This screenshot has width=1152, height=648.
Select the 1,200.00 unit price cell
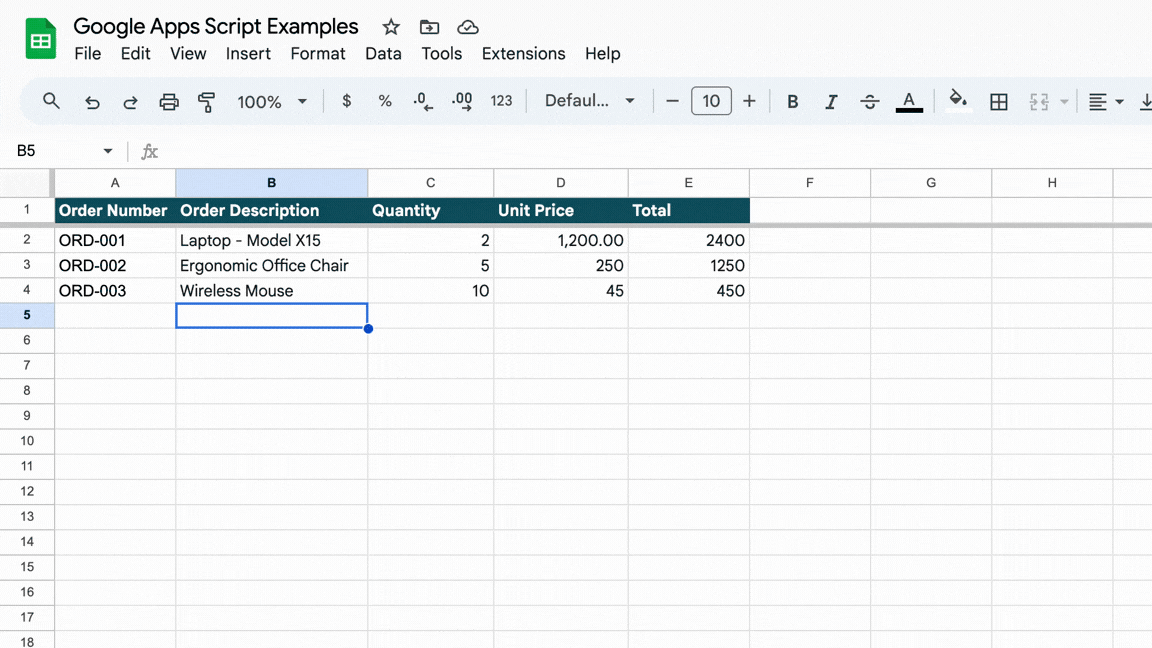[561, 240]
